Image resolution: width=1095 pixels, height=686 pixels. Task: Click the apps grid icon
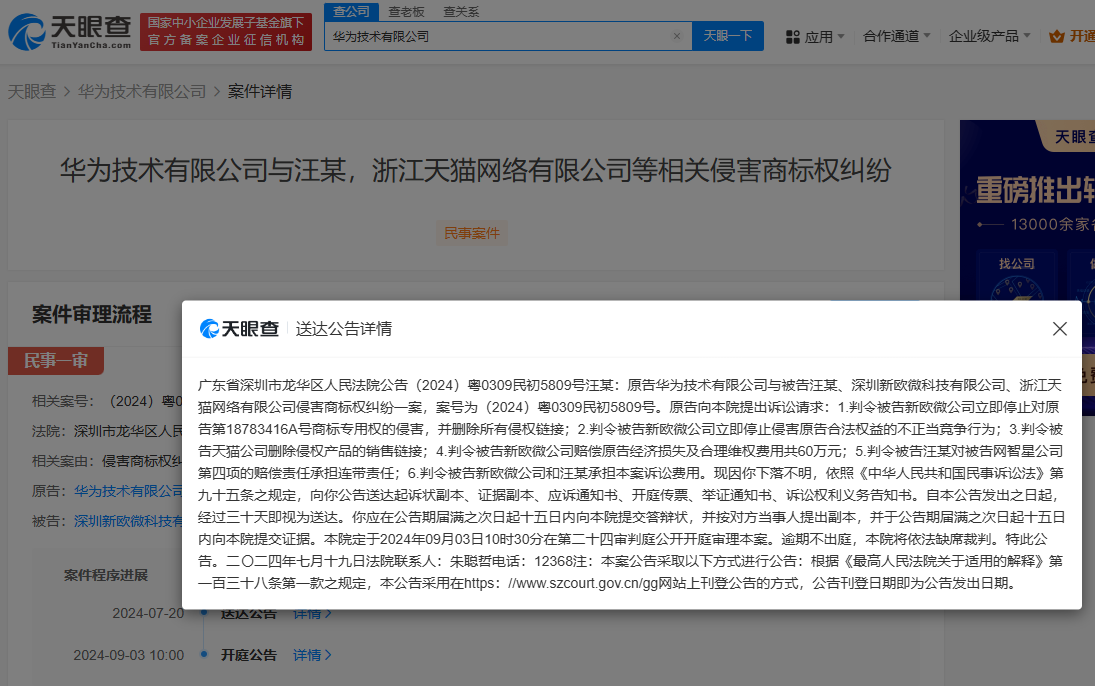point(793,37)
